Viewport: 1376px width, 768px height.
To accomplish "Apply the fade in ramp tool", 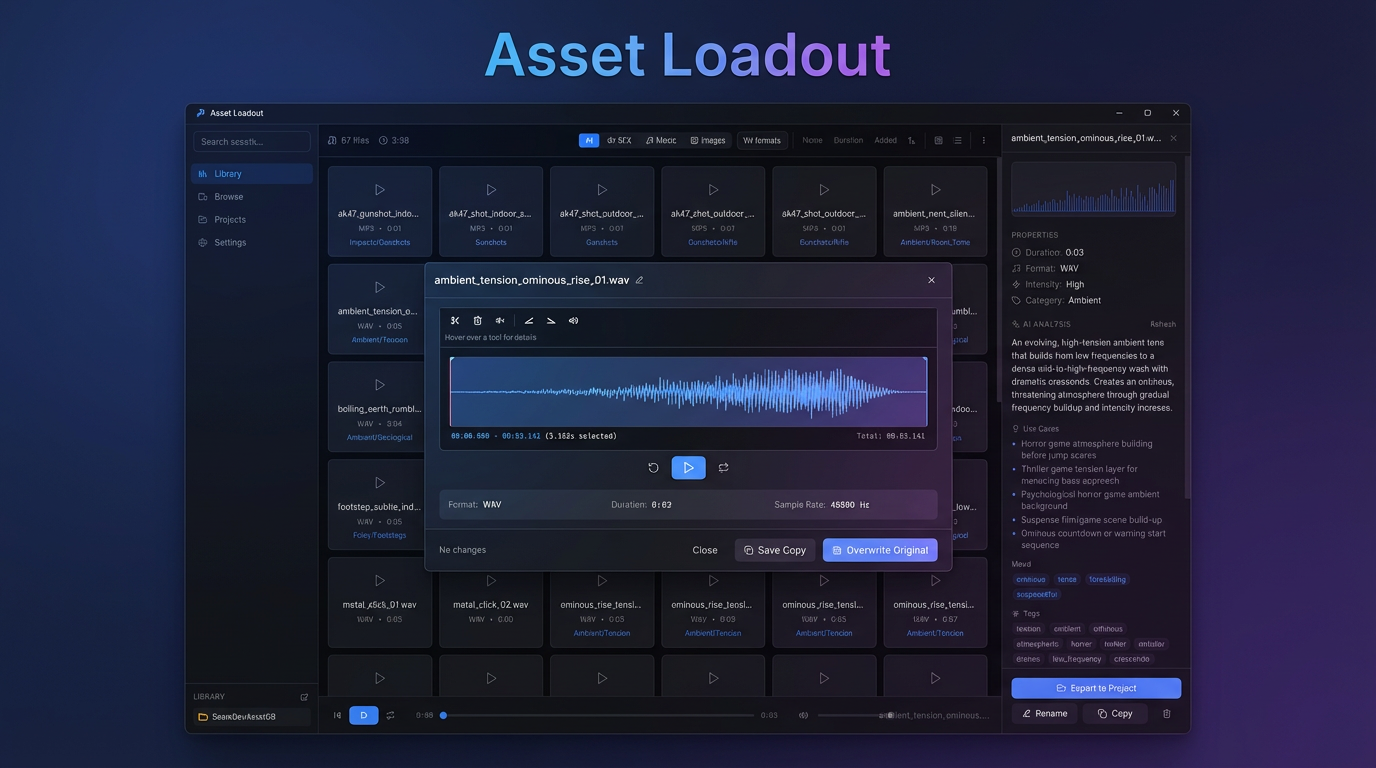I will click(529, 321).
